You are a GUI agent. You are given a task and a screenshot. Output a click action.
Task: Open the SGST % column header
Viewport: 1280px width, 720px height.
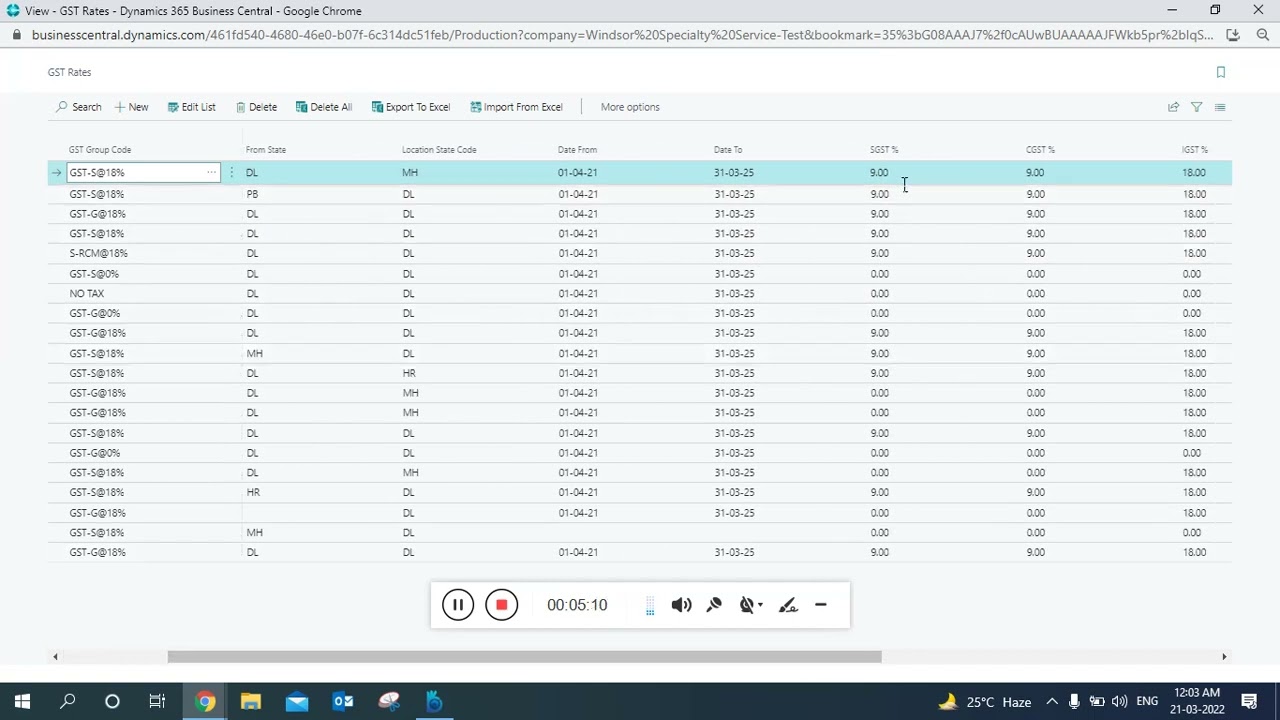pyautogui.click(x=884, y=150)
